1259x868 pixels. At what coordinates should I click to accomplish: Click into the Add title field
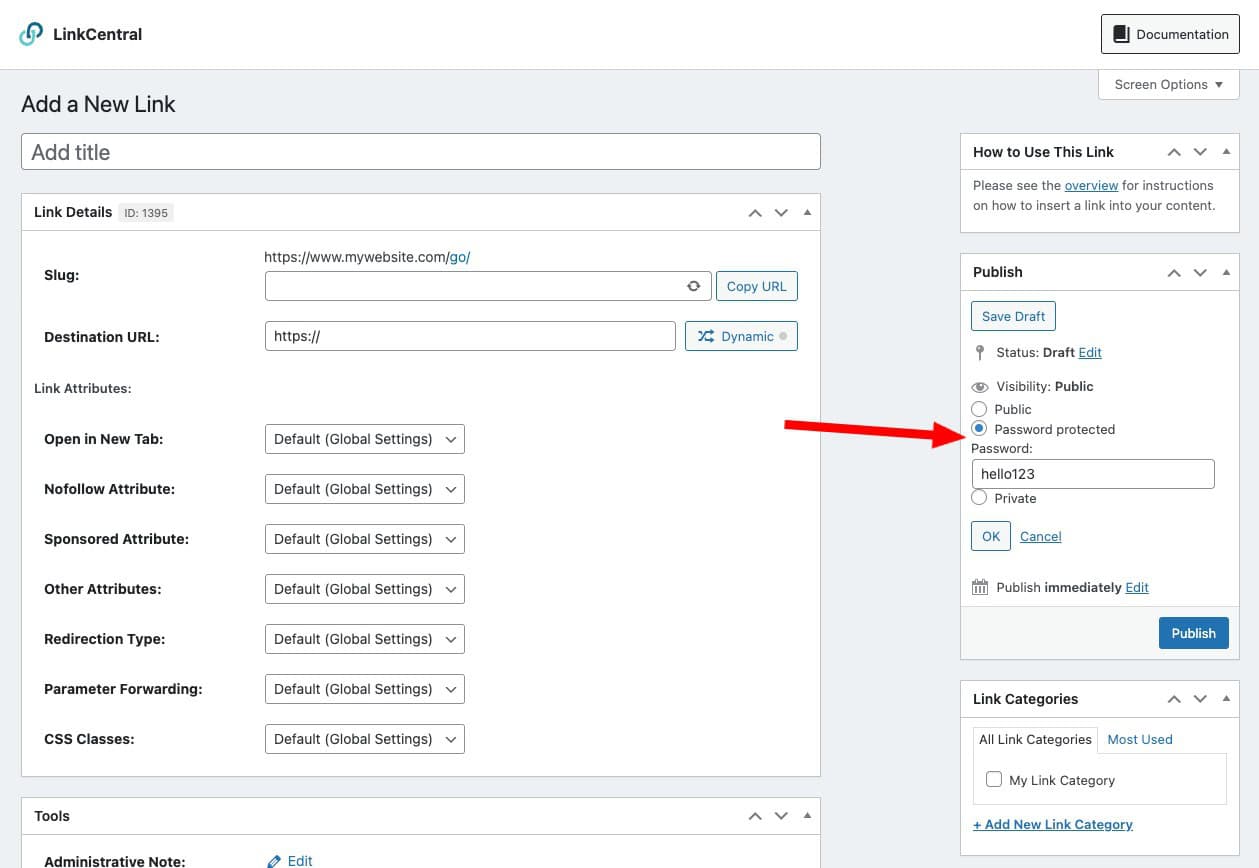click(x=420, y=152)
